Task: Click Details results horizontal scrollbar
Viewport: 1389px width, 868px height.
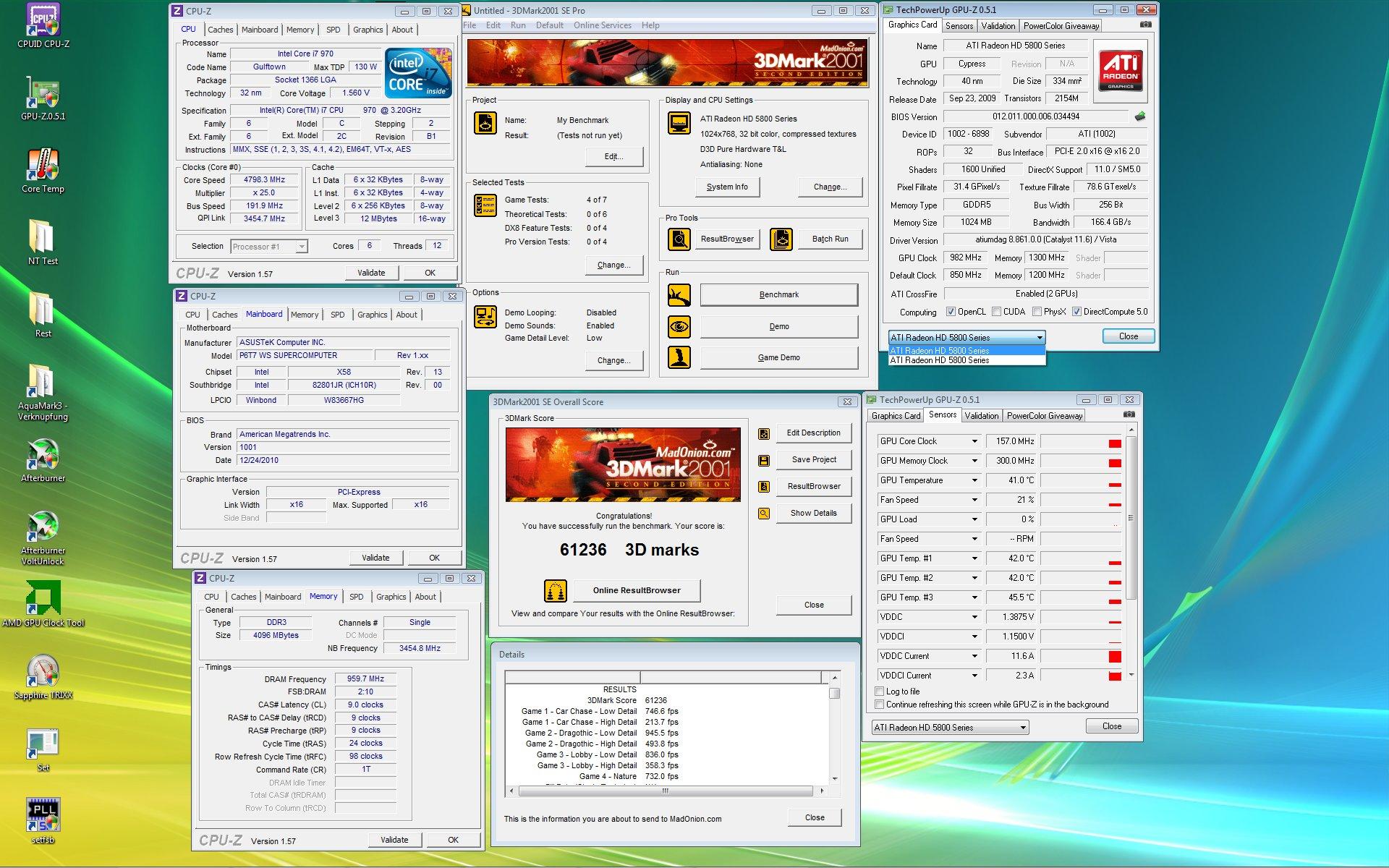Action: (x=666, y=791)
